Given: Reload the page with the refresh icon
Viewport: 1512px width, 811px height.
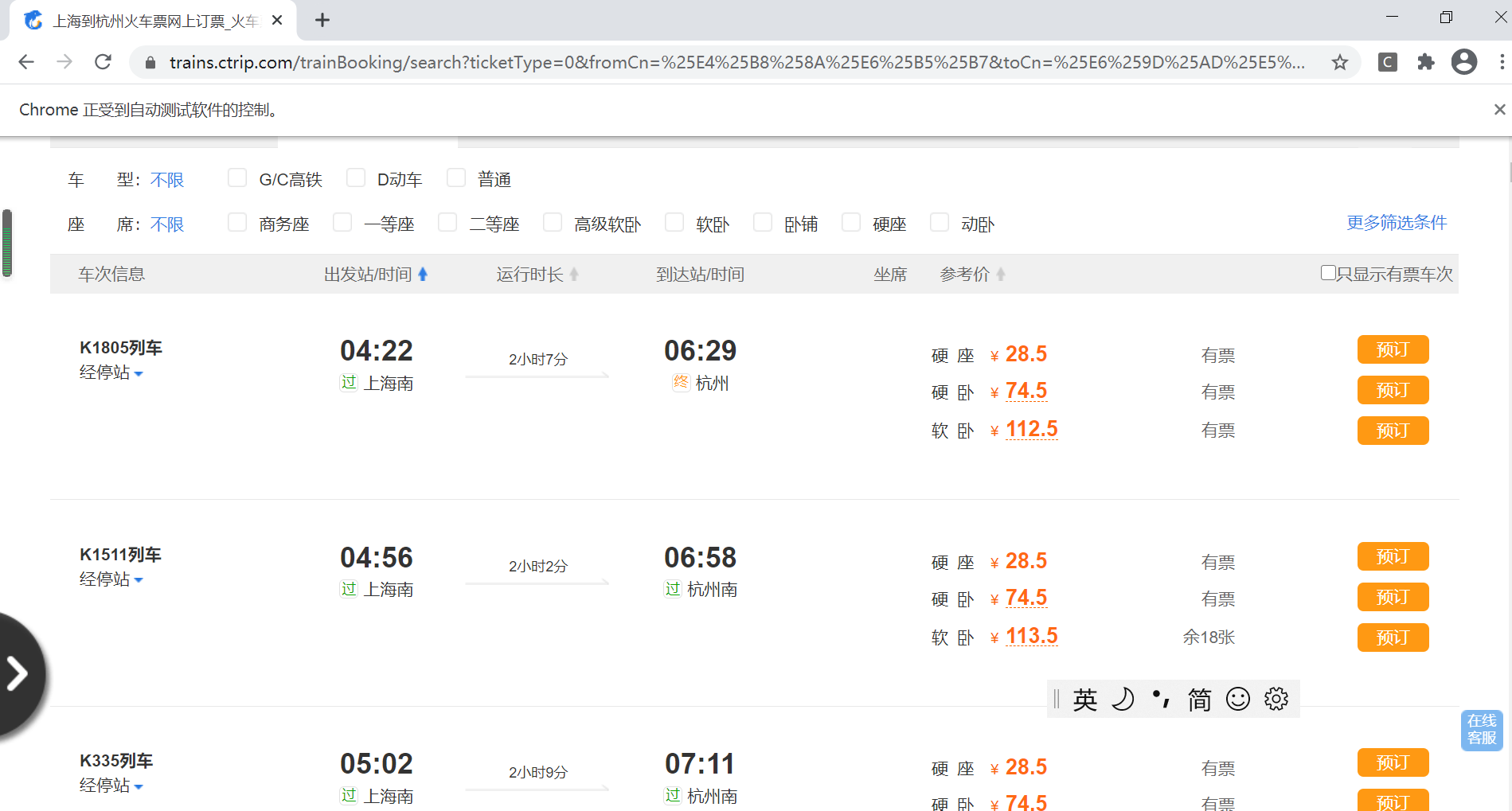Looking at the screenshot, I should pyautogui.click(x=103, y=62).
